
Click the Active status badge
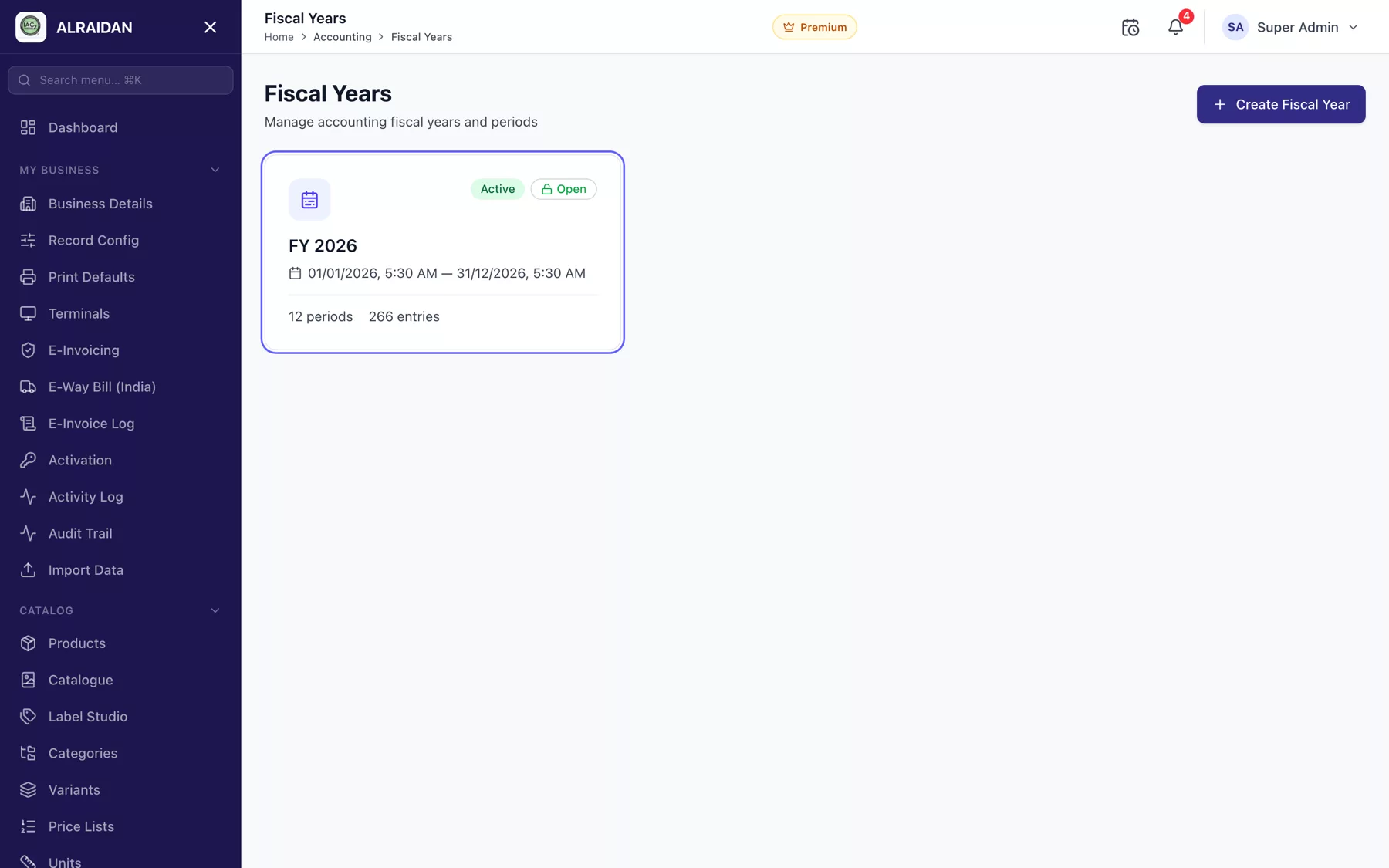(497, 189)
